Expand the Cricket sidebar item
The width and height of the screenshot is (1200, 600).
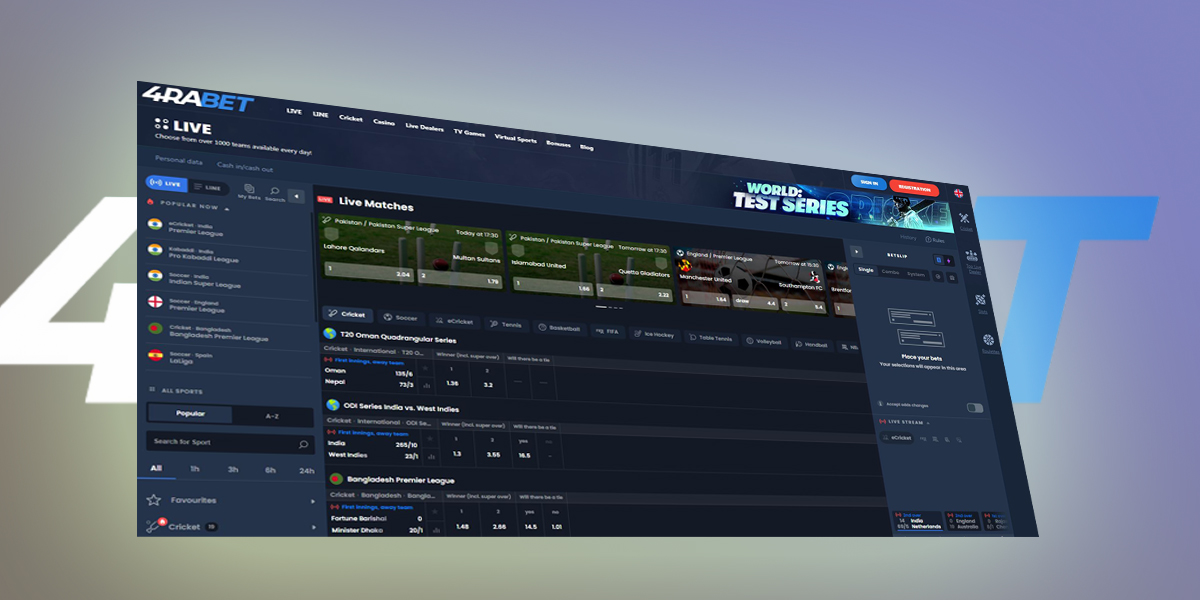tap(314, 527)
